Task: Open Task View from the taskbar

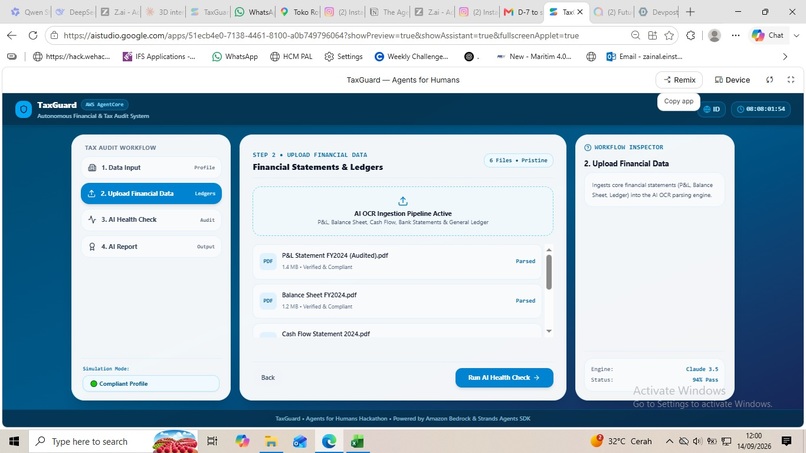Action: tap(212, 441)
